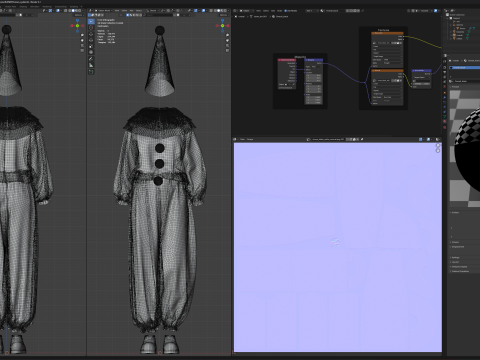Click the green Y axis on the center viewport gizmo
The height and width of the screenshot is (360, 480).
(x=223, y=25)
